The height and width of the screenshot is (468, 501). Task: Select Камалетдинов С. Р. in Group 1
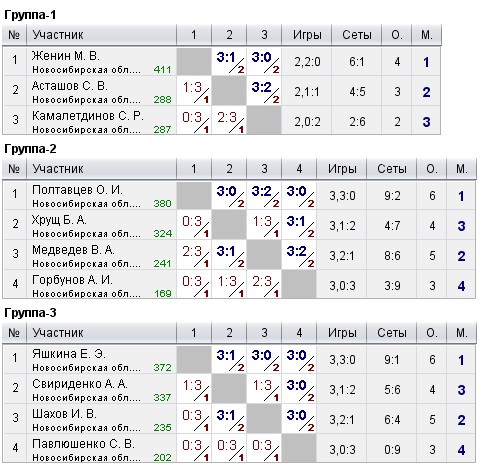[x=88, y=116]
